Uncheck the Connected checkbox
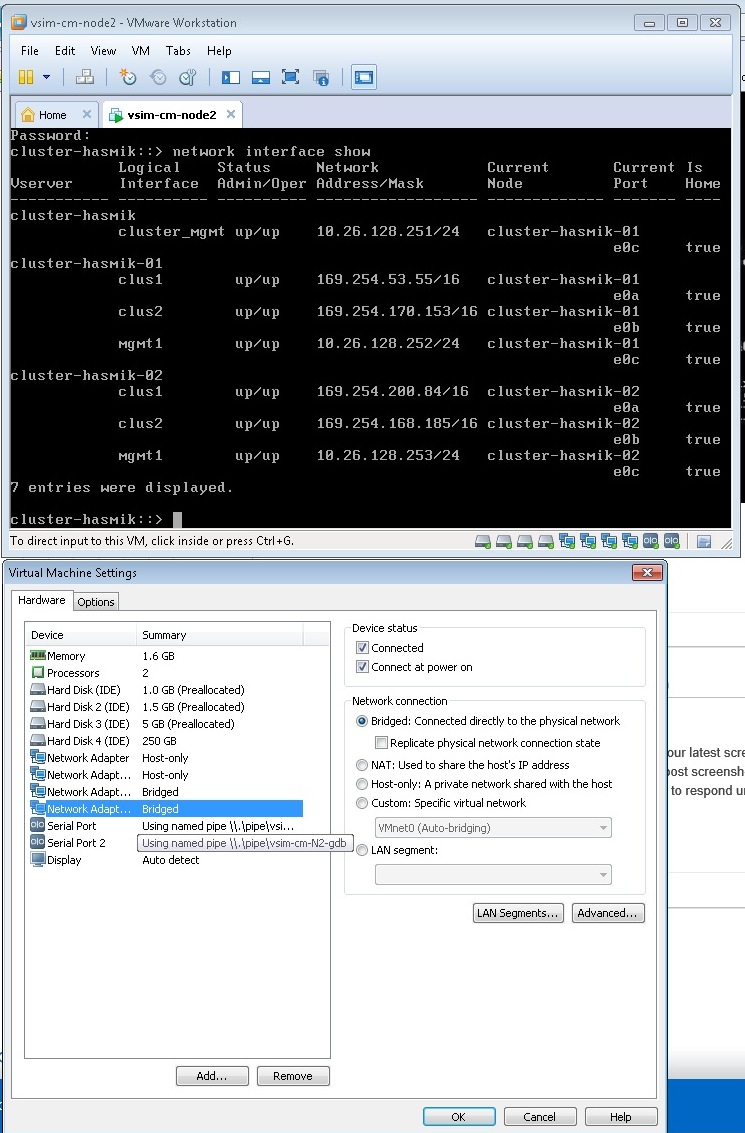The width and height of the screenshot is (745, 1133). (x=363, y=648)
